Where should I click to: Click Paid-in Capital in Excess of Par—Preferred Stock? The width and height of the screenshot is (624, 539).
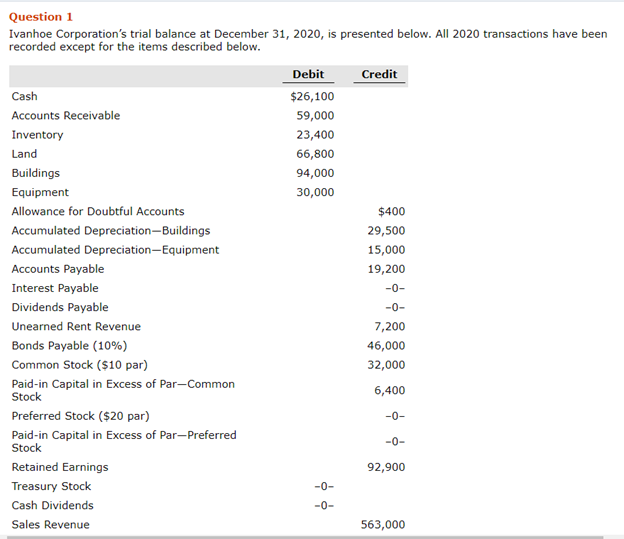tap(124, 441)
